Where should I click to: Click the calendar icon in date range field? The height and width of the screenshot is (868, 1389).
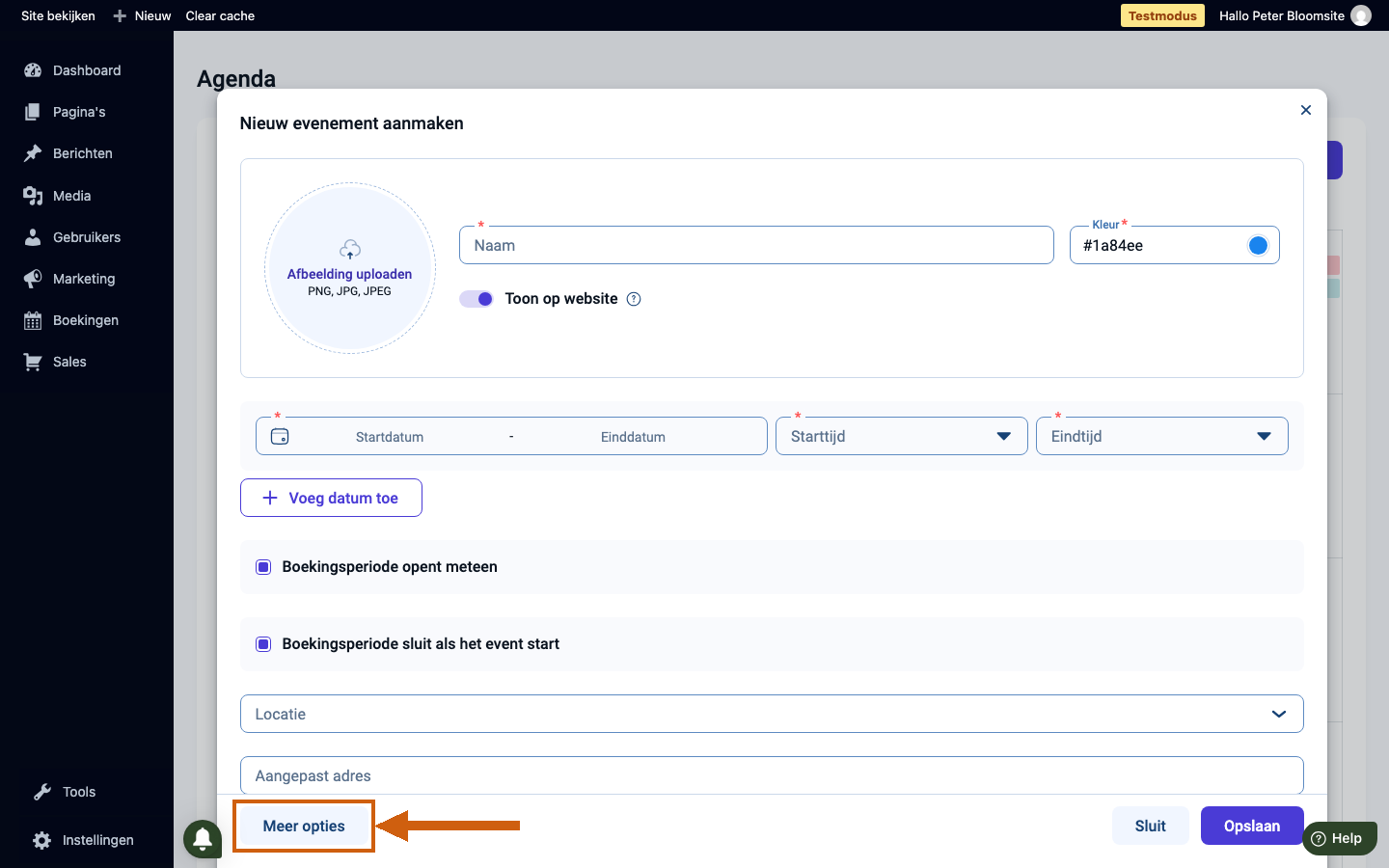(x=280, y=436)
